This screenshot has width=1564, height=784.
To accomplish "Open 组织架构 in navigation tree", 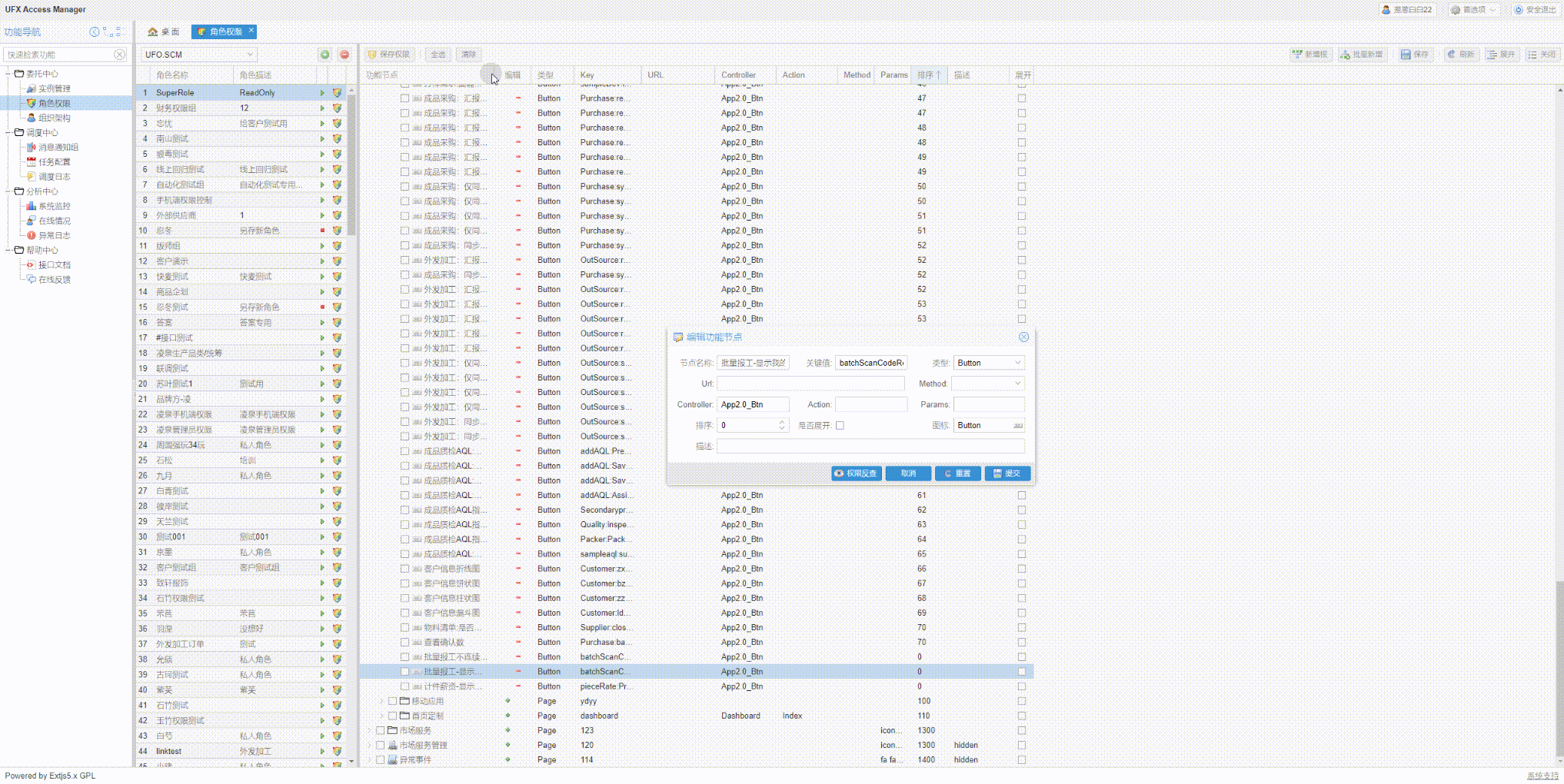I will [x=54, y=118].
